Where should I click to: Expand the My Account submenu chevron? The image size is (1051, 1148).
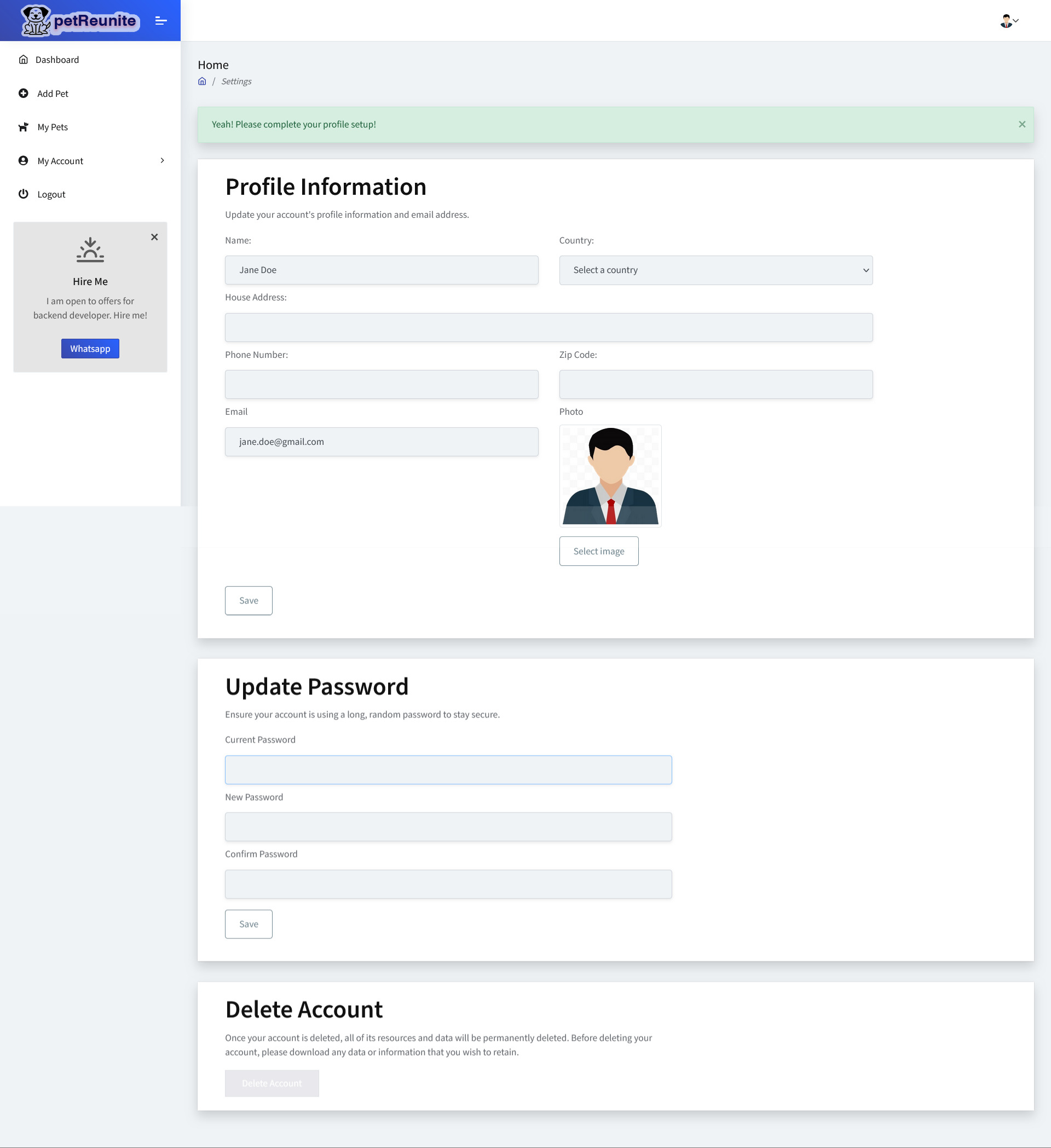click(163, 160)
